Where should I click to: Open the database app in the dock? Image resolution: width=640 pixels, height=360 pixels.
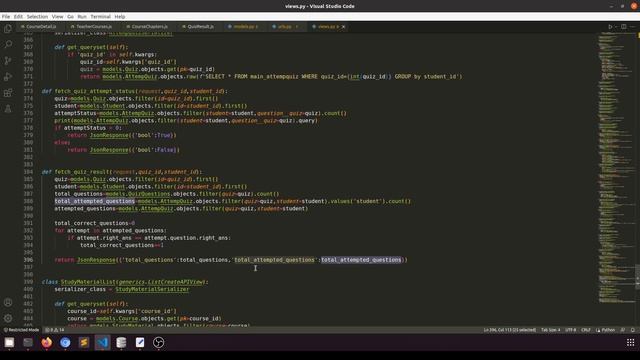[121, 342]
